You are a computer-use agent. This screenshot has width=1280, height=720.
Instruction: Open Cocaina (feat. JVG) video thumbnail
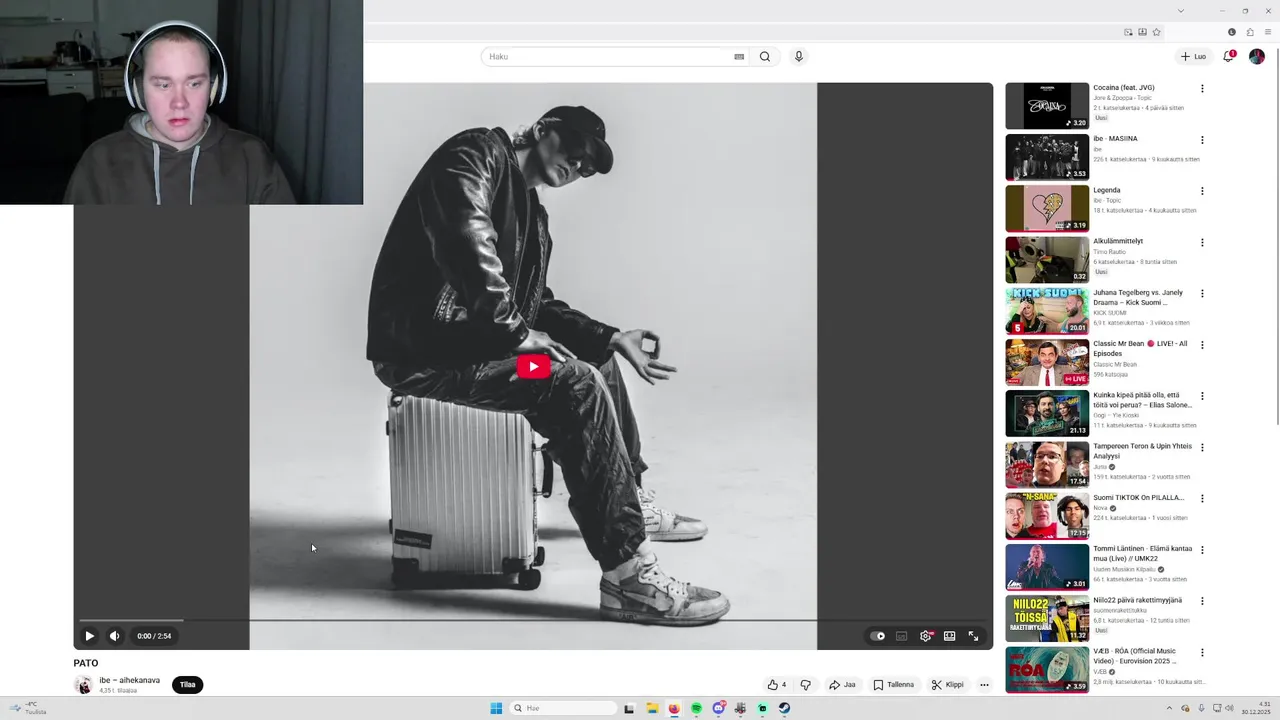[1047, 106]
